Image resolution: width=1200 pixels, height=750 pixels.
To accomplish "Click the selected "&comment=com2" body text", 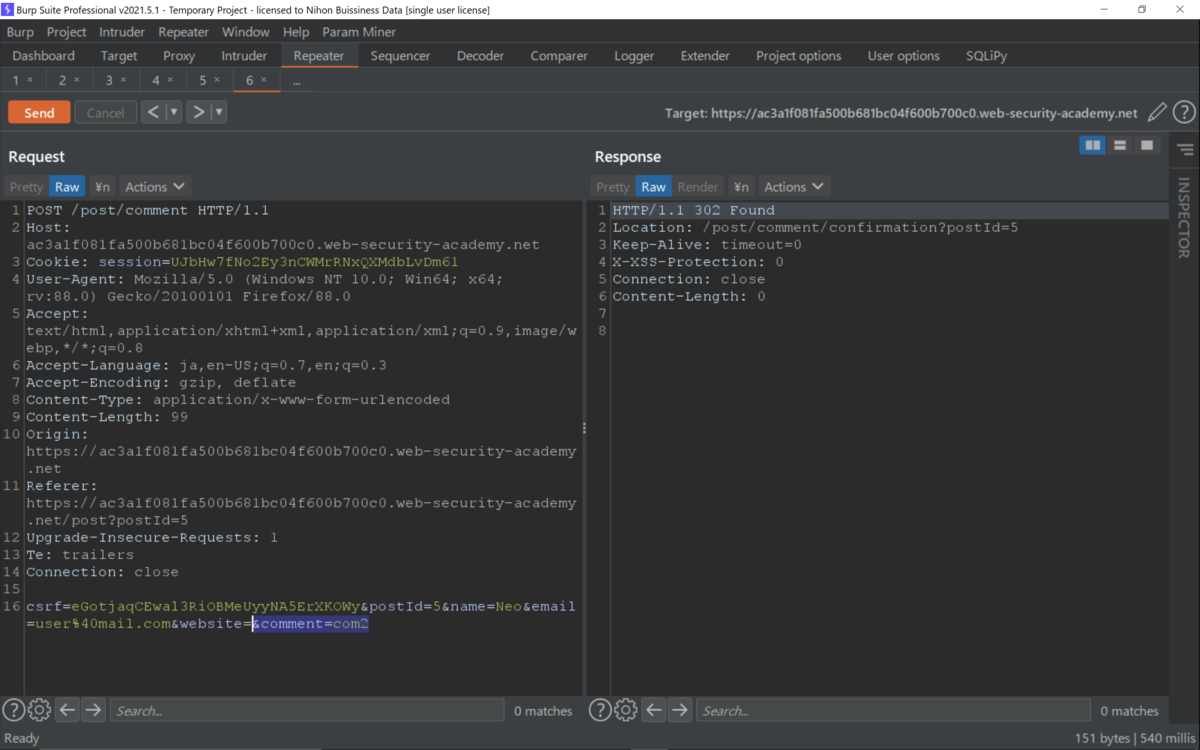I will coord(310,623).
